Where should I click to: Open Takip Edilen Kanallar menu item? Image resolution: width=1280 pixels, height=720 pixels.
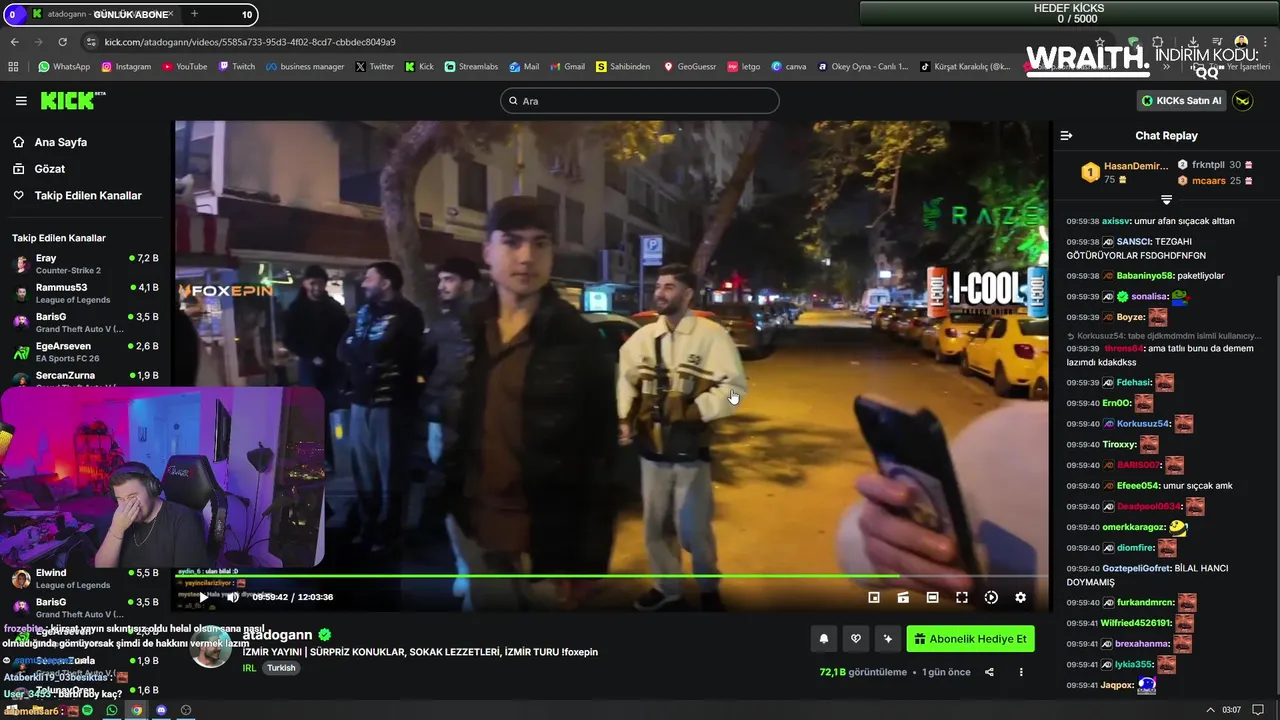point(88,196)
